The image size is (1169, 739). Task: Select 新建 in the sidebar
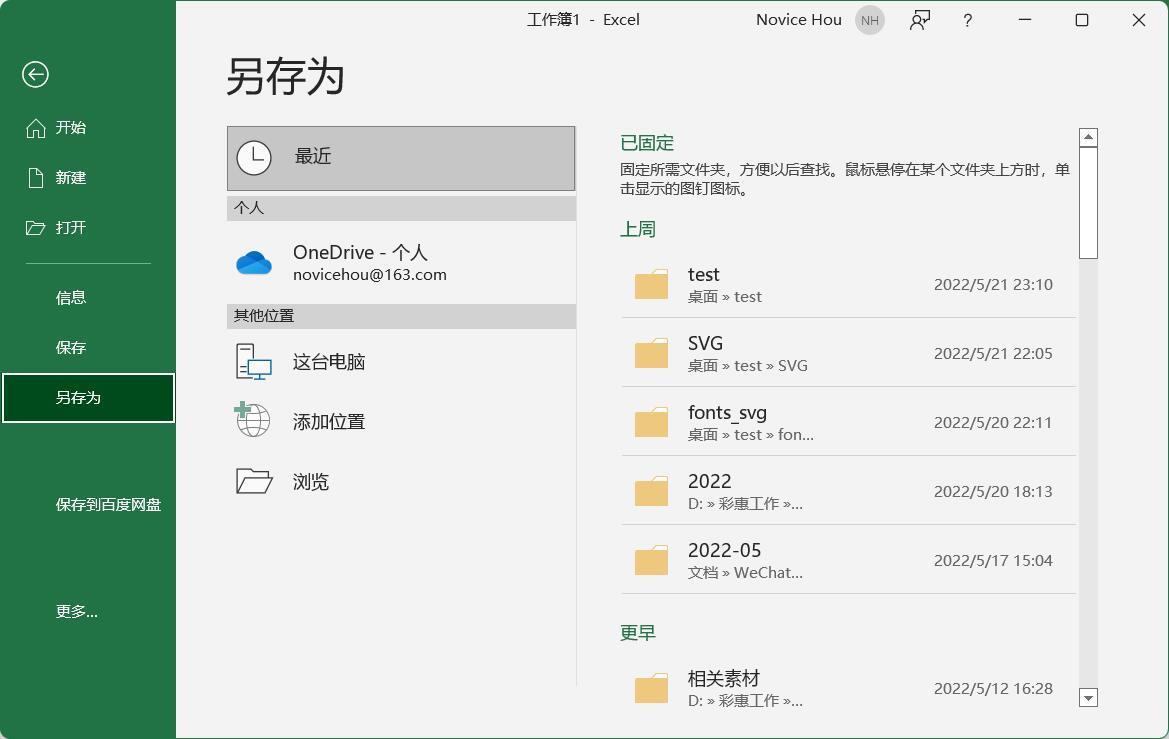(70, 178)
